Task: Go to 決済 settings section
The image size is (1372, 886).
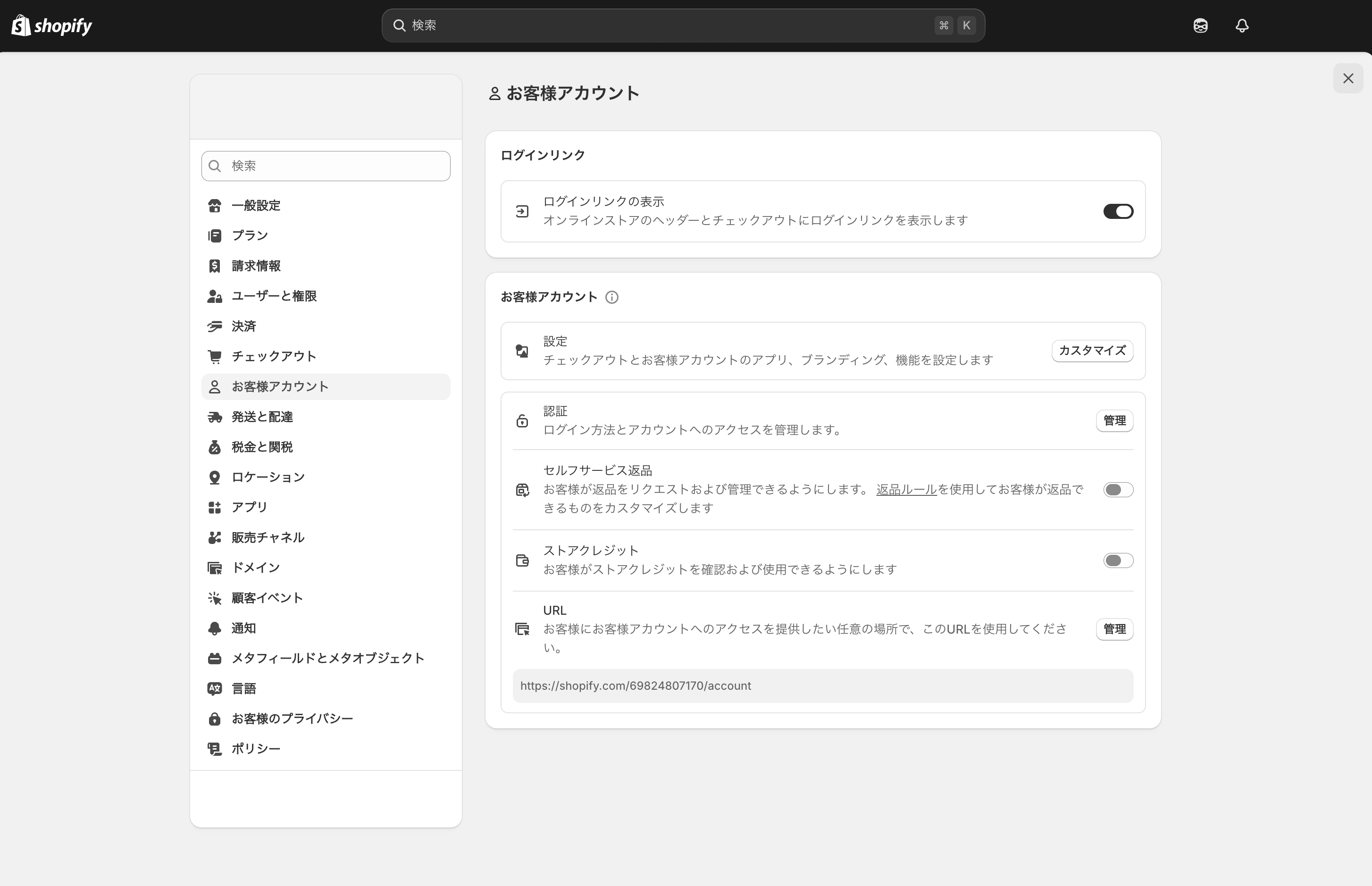Action: 243,326
